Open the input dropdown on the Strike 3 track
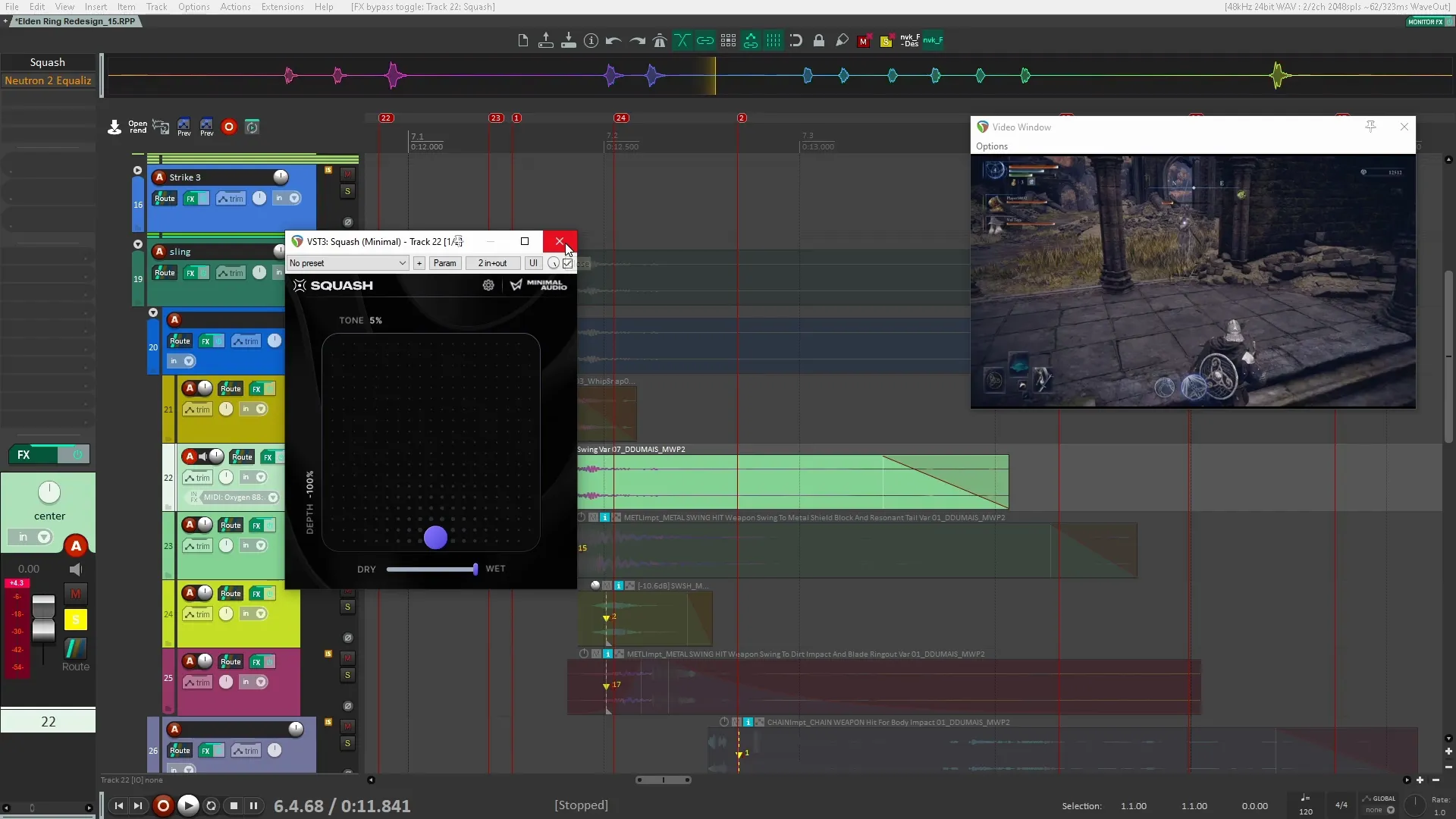Viewport: 1456px width, 819px height. click(x=293, y=198)
